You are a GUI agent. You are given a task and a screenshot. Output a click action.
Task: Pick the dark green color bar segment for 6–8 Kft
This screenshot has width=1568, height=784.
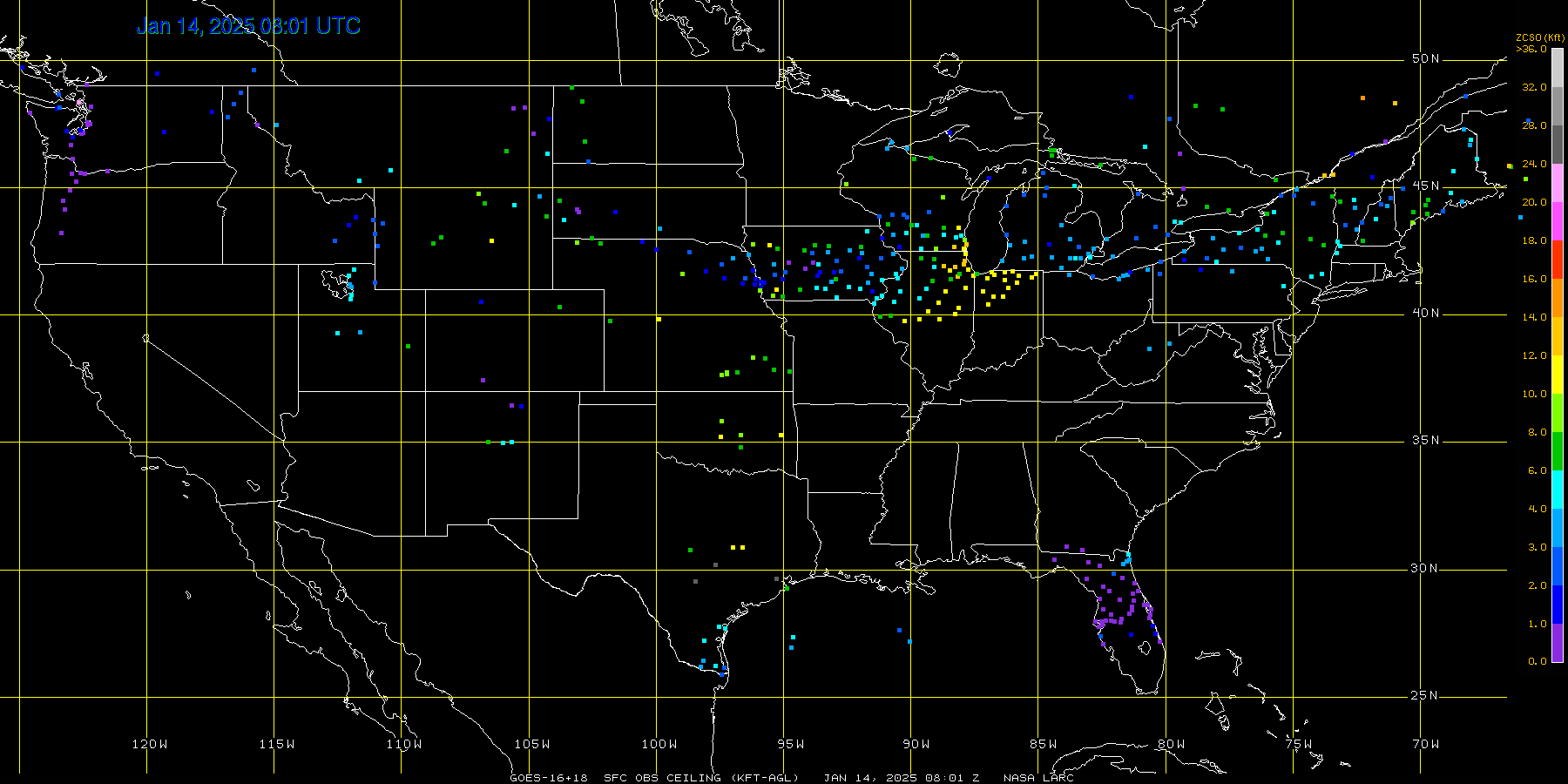1558,451
